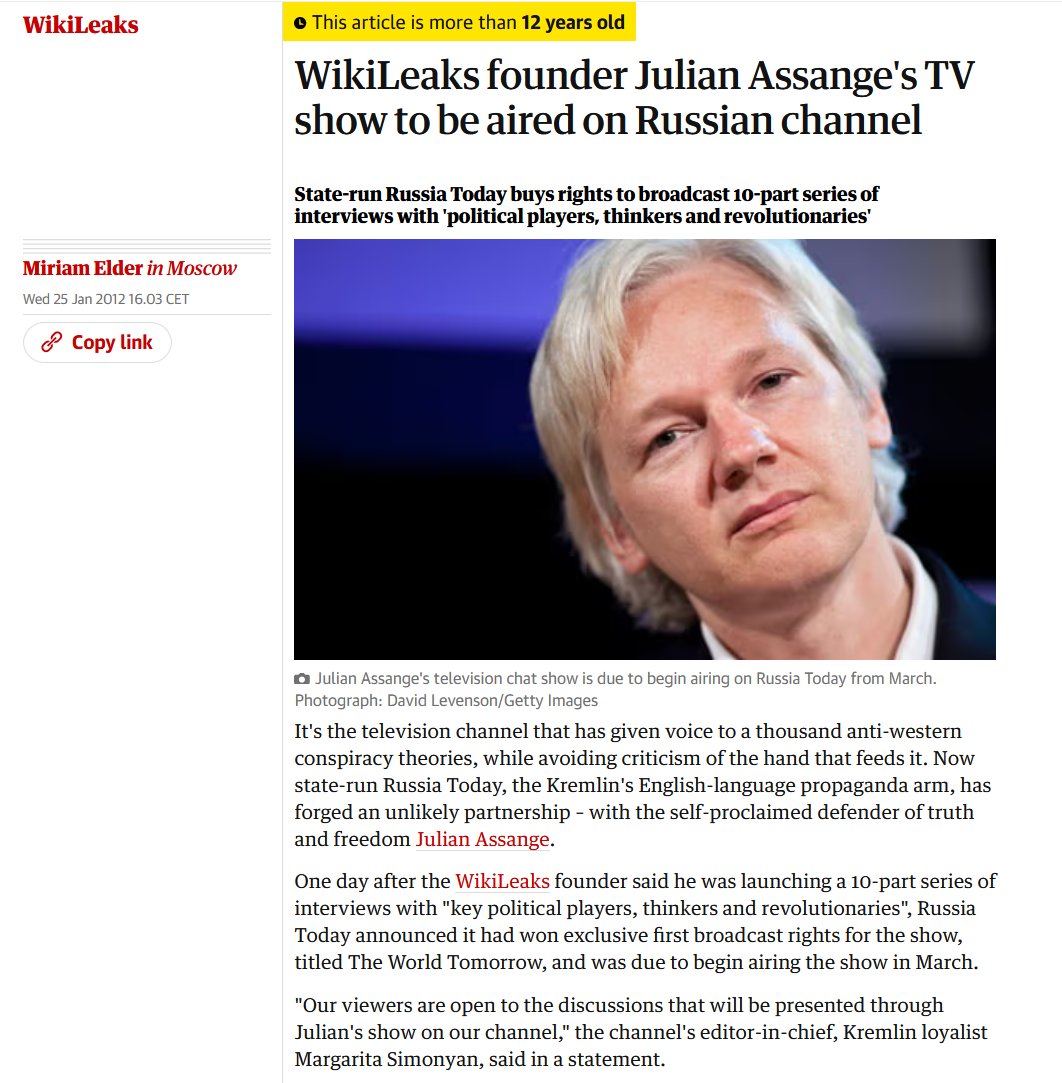Viewport: 1062px width, 1083px height.
Task: Click the photo caption text about the chat show
Action: coord(626,679)
